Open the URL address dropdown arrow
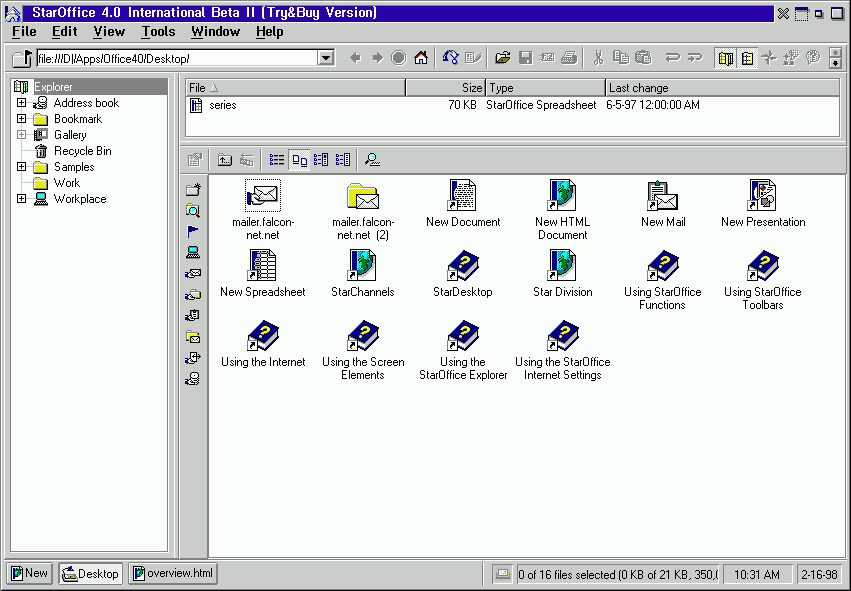Viewport: 851px width, 591px height. point(326,58)
